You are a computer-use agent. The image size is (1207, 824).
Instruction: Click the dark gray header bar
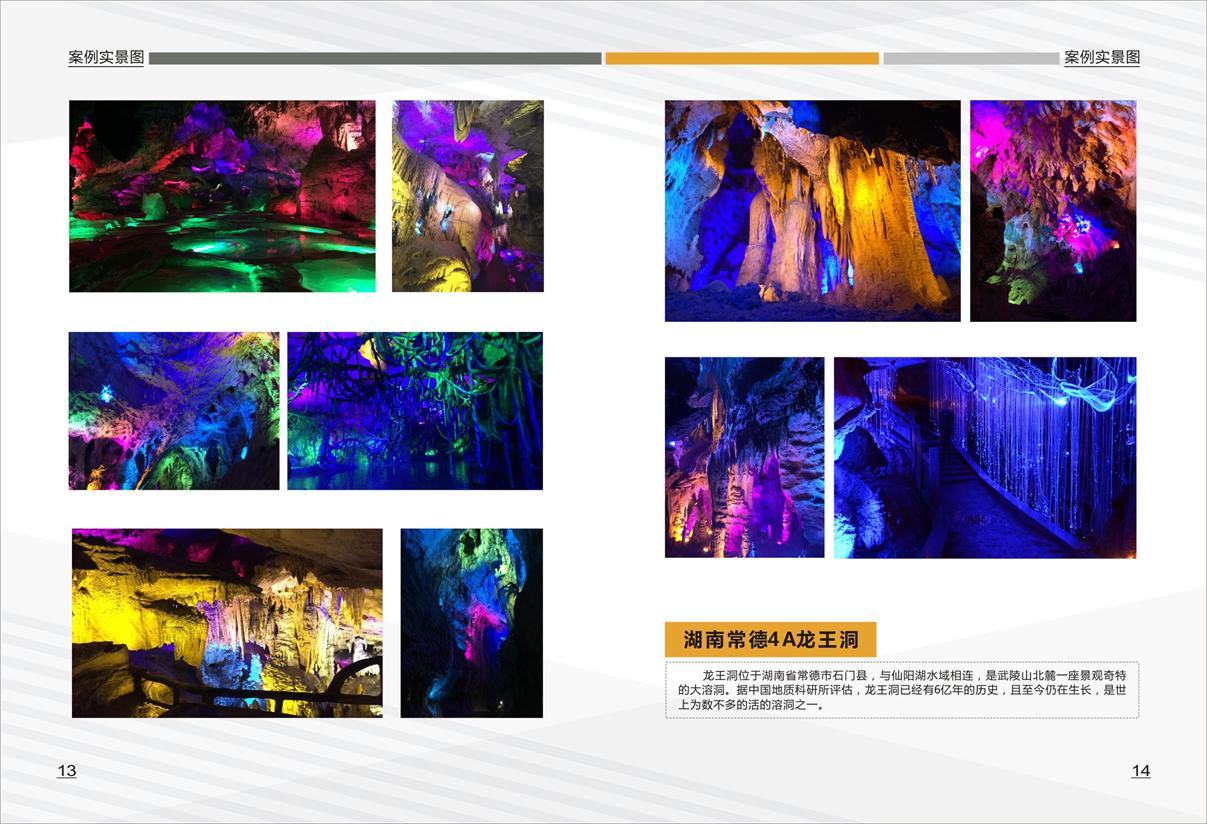point(375,58)
